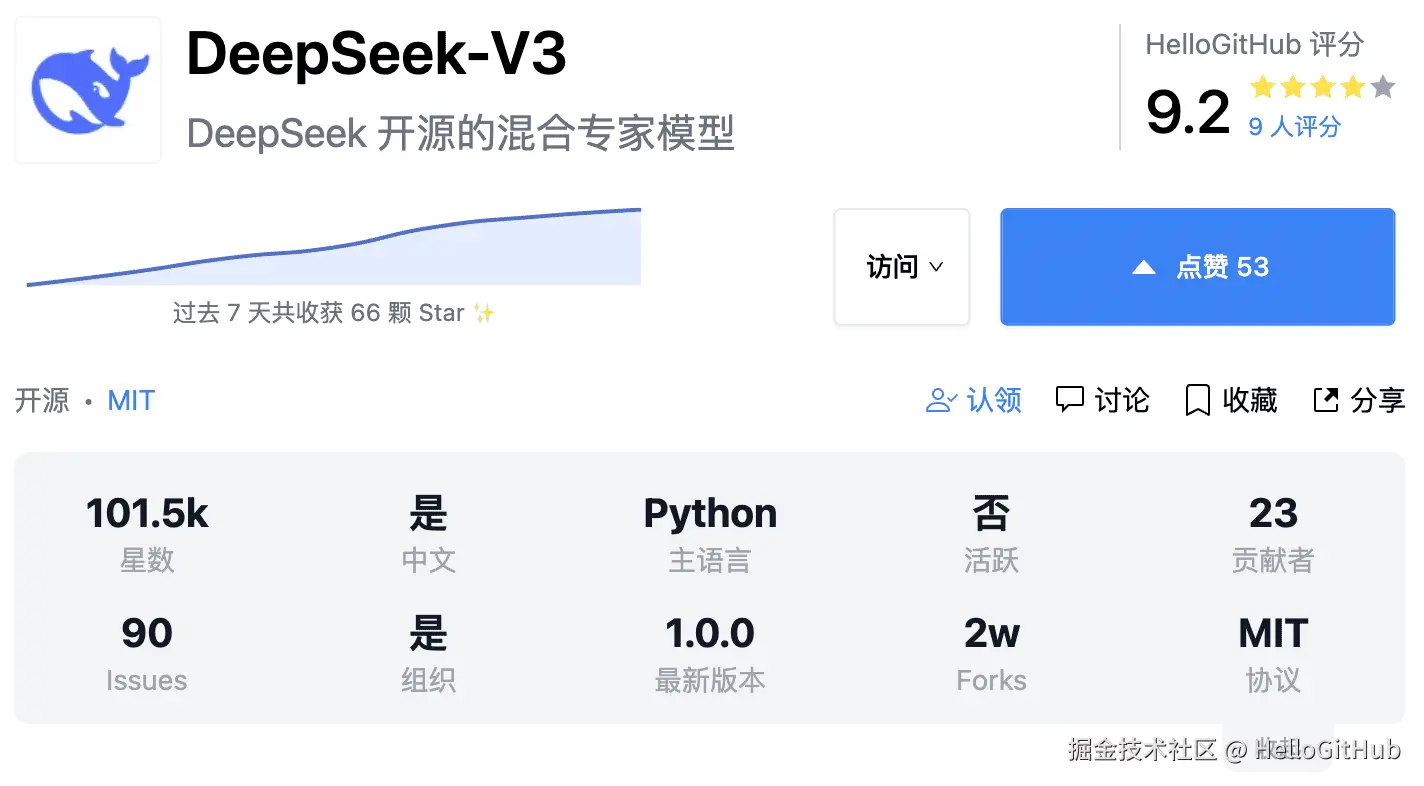Viewport: 1424px width, 786px height.
Task: Click the discussion (讨论) speech bubble icon
Action: click(1069, 400)
